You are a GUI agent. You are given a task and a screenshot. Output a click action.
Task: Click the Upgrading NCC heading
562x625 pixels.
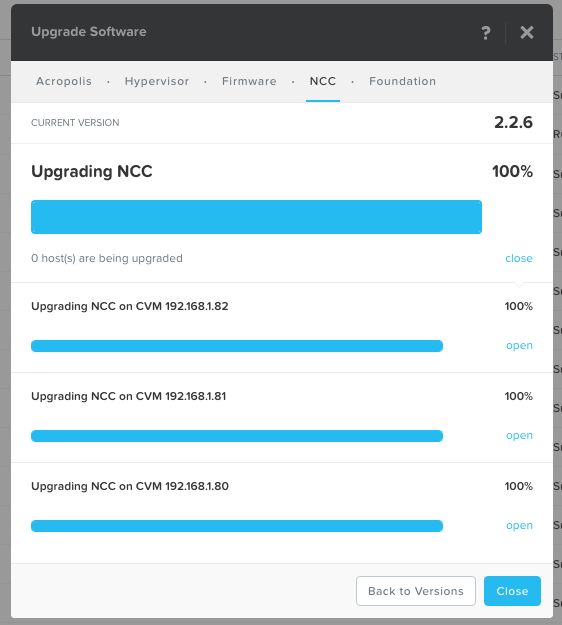pos(92,172)
